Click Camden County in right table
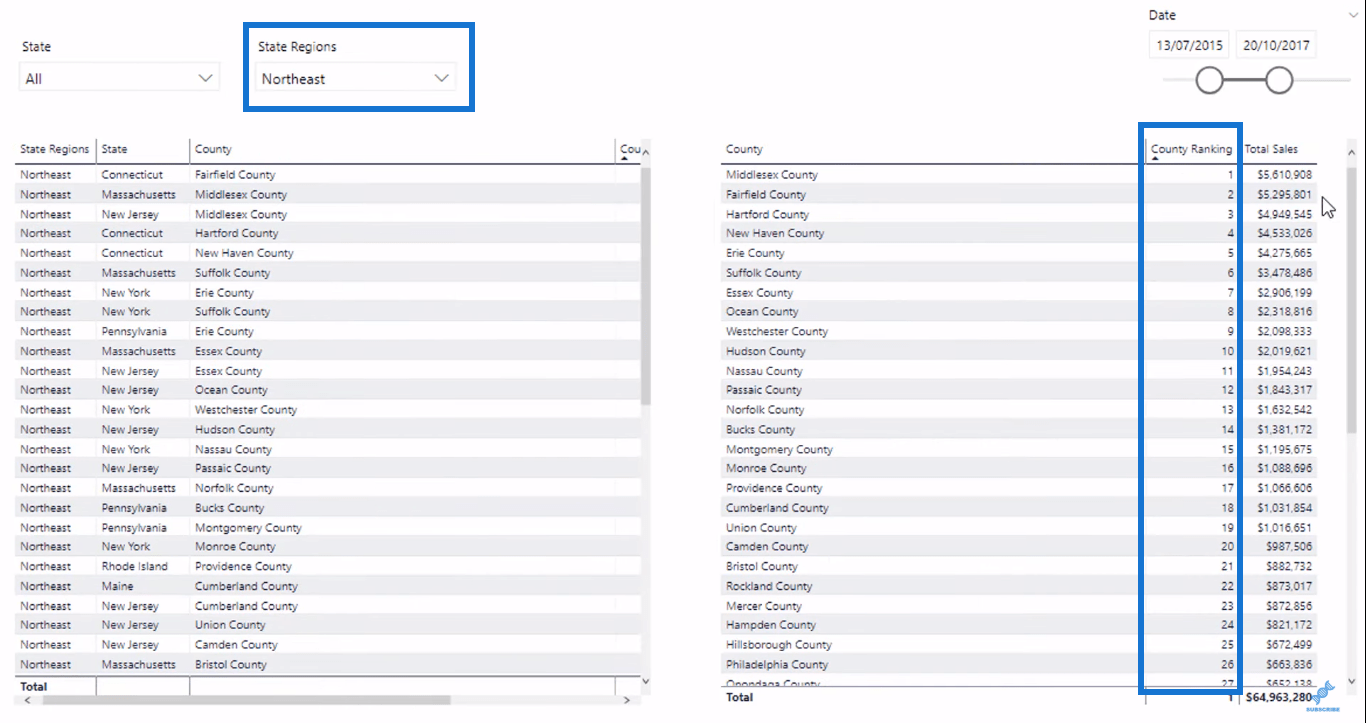 click(767, 547)
